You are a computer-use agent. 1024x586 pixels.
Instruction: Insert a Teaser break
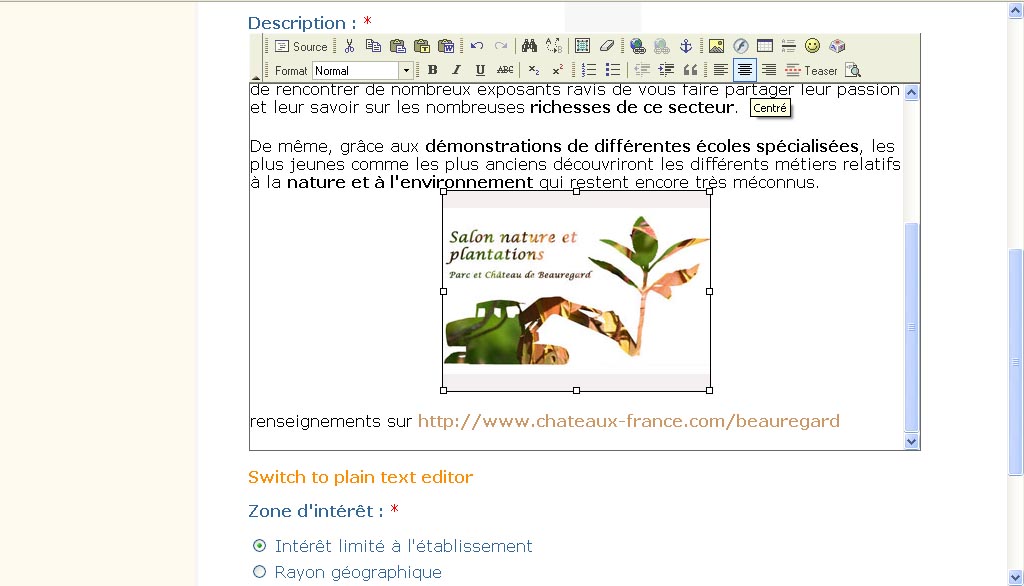pyautogui.click(x=811, y=71)
